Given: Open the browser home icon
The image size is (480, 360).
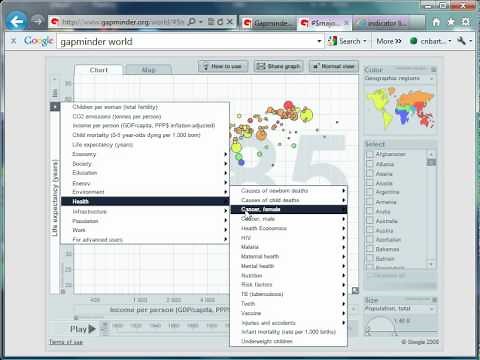Looking at the screenshot, I should 436,22.
